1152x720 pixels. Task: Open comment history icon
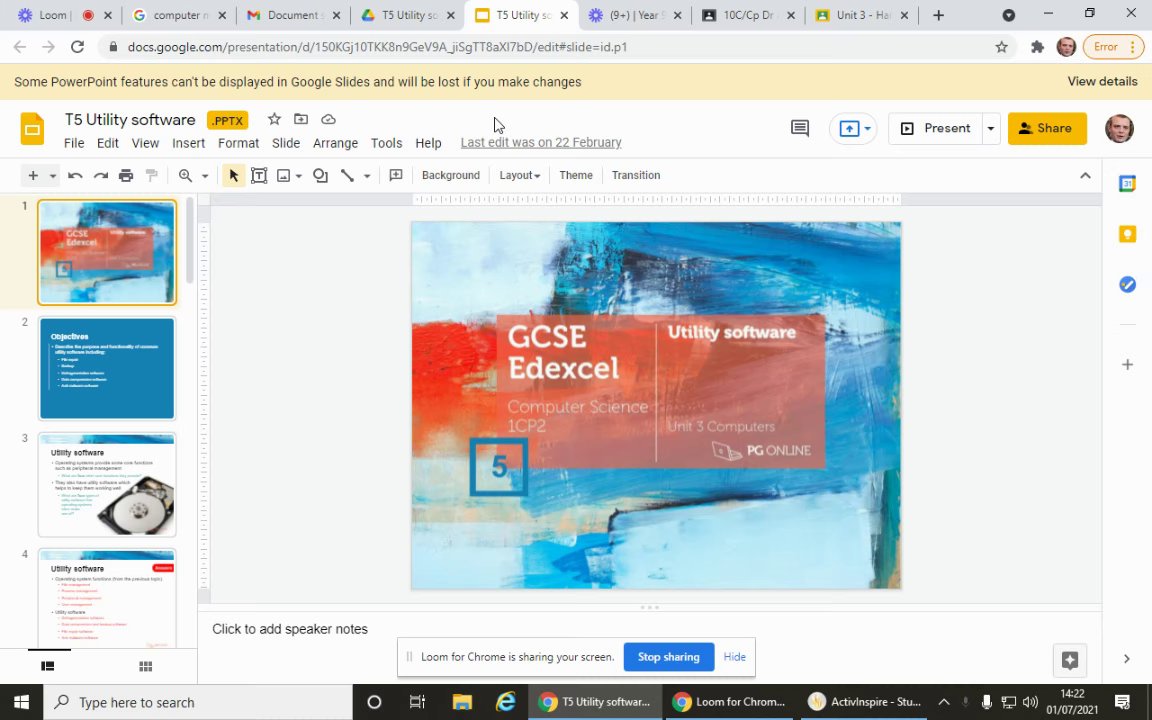coord(800,129)
